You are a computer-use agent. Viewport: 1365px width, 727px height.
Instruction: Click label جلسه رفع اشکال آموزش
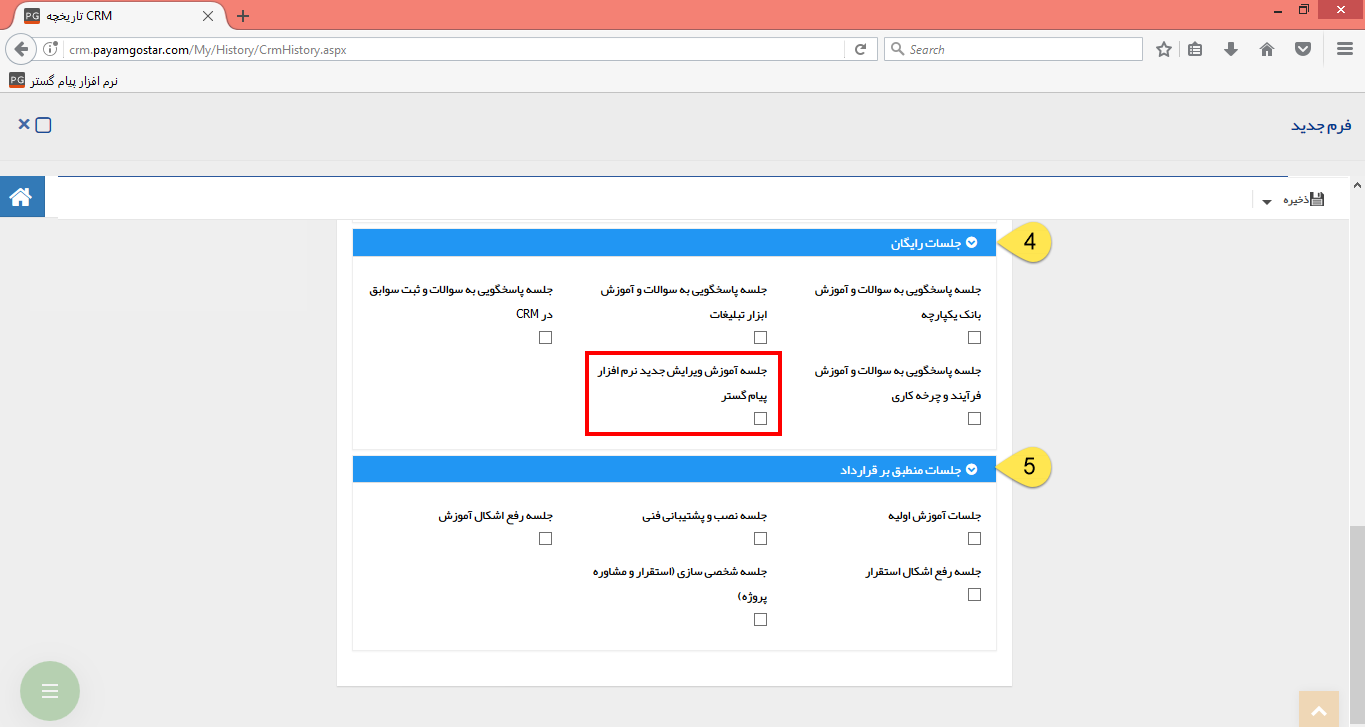coord(495,516)
